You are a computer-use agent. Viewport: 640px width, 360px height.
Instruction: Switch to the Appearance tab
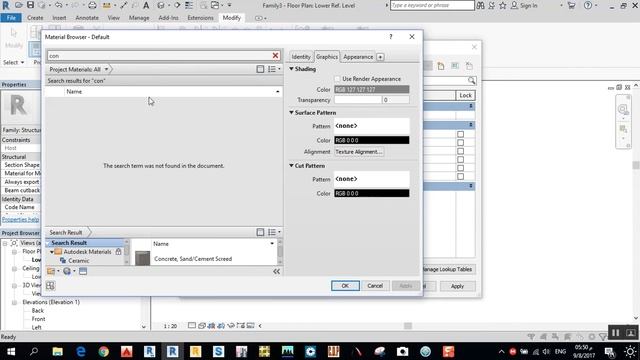coord(358,57)
